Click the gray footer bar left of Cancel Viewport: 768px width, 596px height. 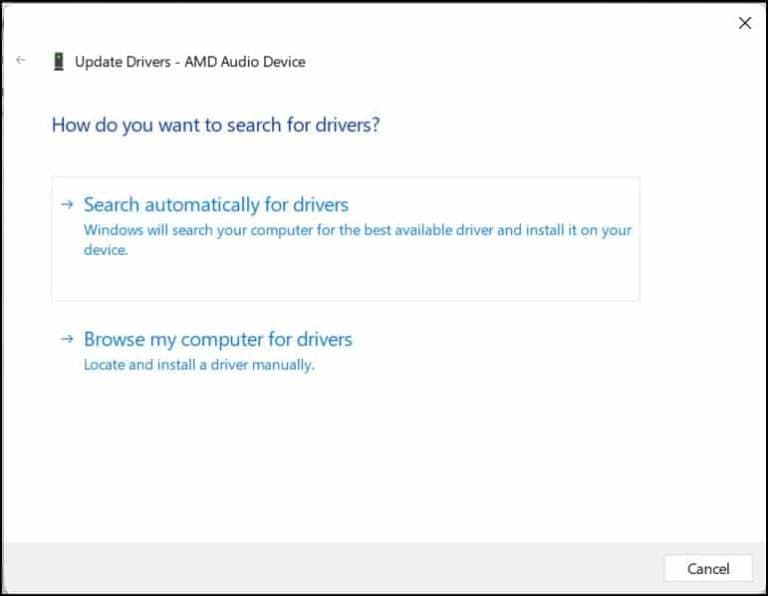click(x=330, y=568)
